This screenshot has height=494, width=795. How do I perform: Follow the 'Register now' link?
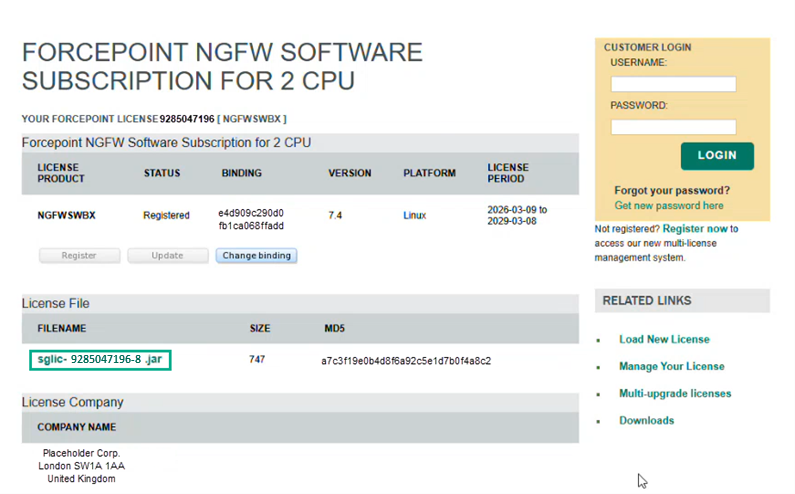(x=695, y=229)
